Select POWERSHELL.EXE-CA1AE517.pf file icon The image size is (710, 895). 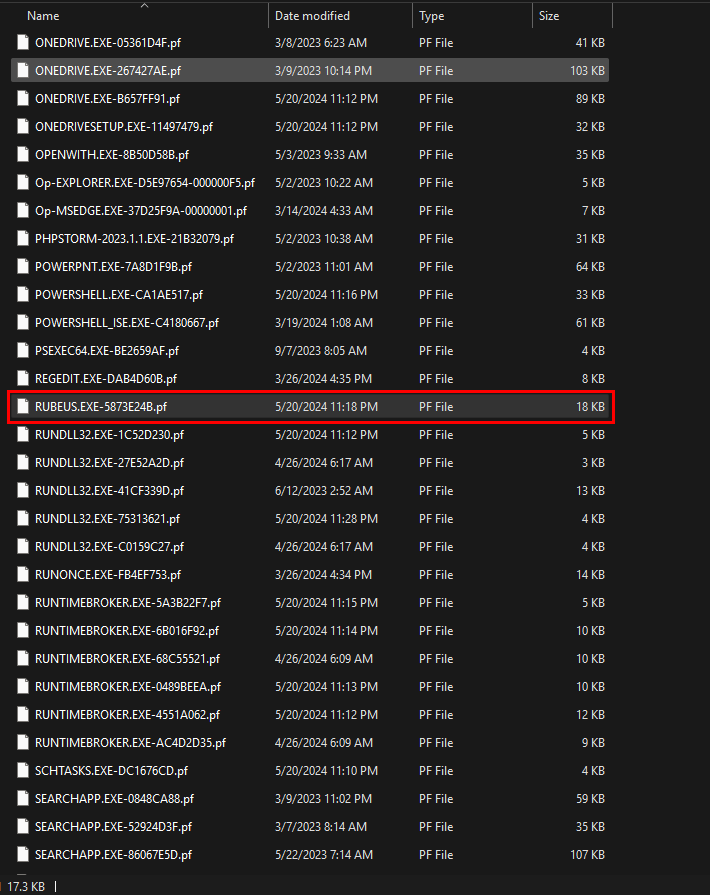[23, 294]
